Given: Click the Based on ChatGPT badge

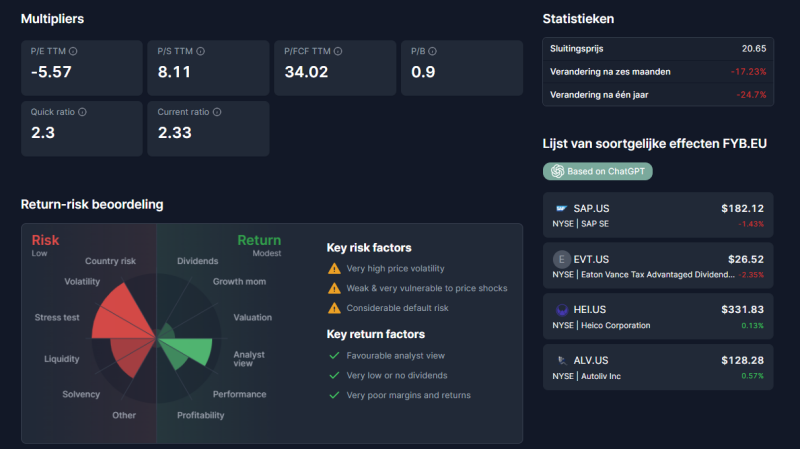Looking at the screenshot, I should (x=597, y=171).
